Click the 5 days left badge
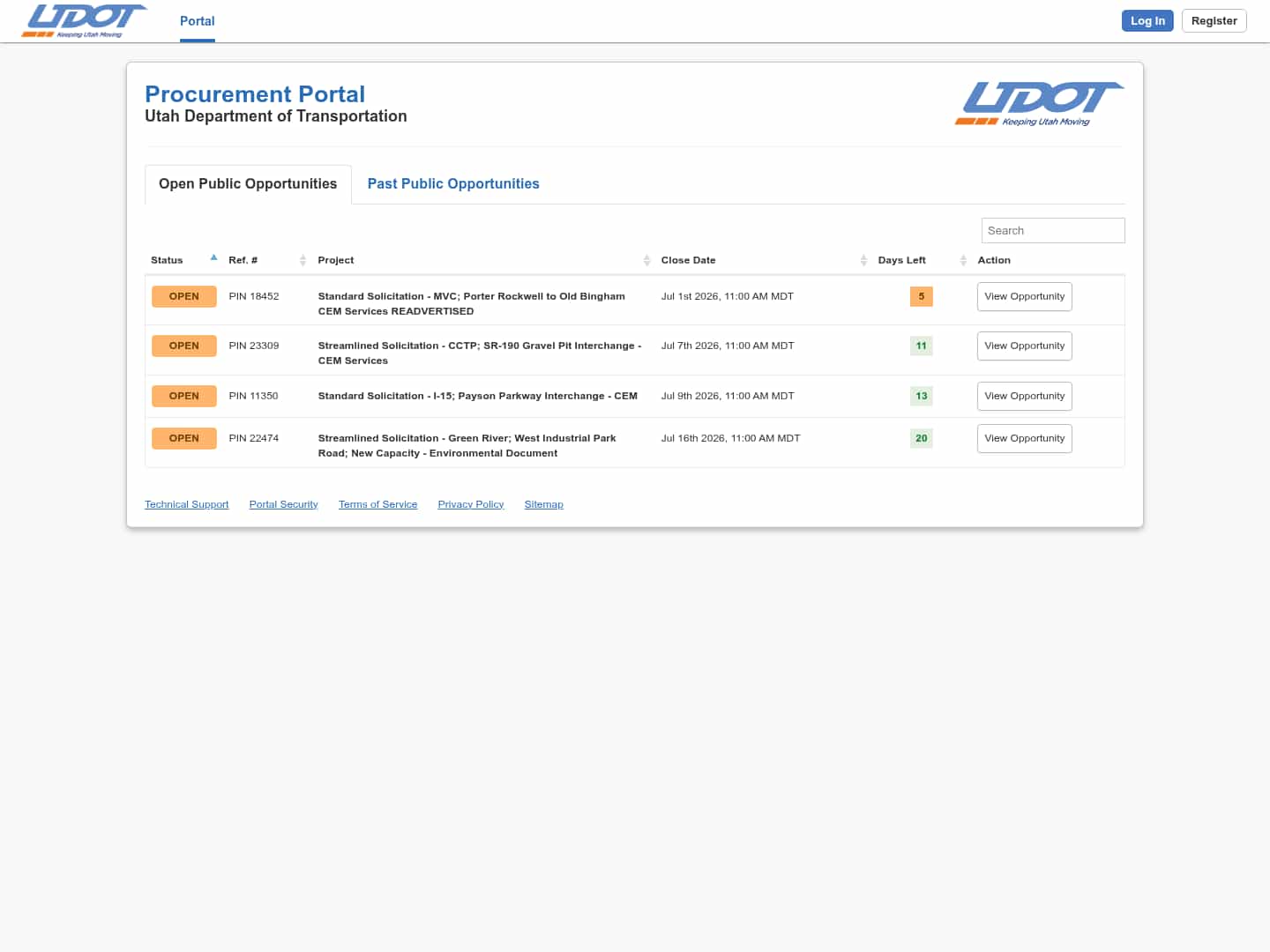 921,296
